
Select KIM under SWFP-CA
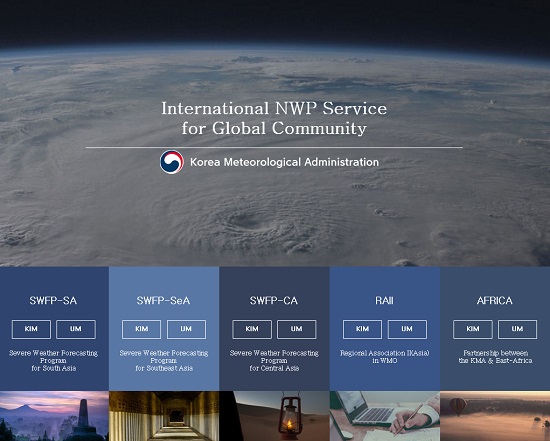[x=252, y=329]
